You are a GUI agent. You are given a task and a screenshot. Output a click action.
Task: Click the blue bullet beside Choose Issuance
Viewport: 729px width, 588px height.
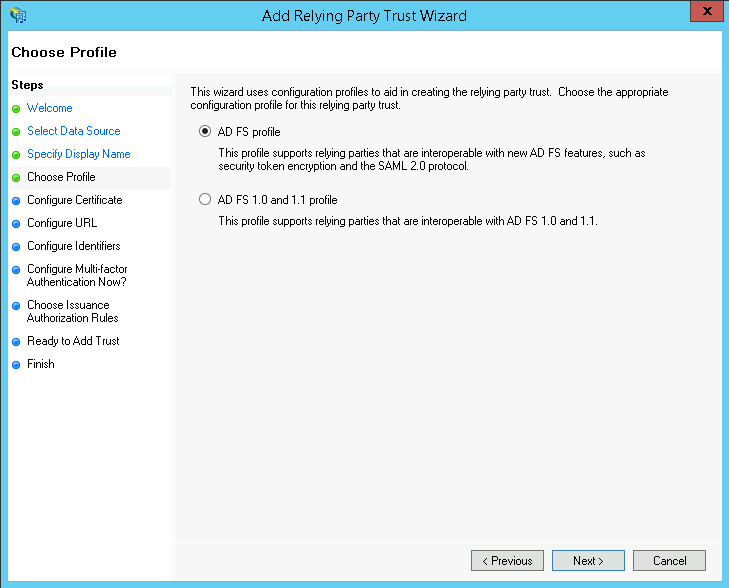pyautogui.click(x=16, y=306)
